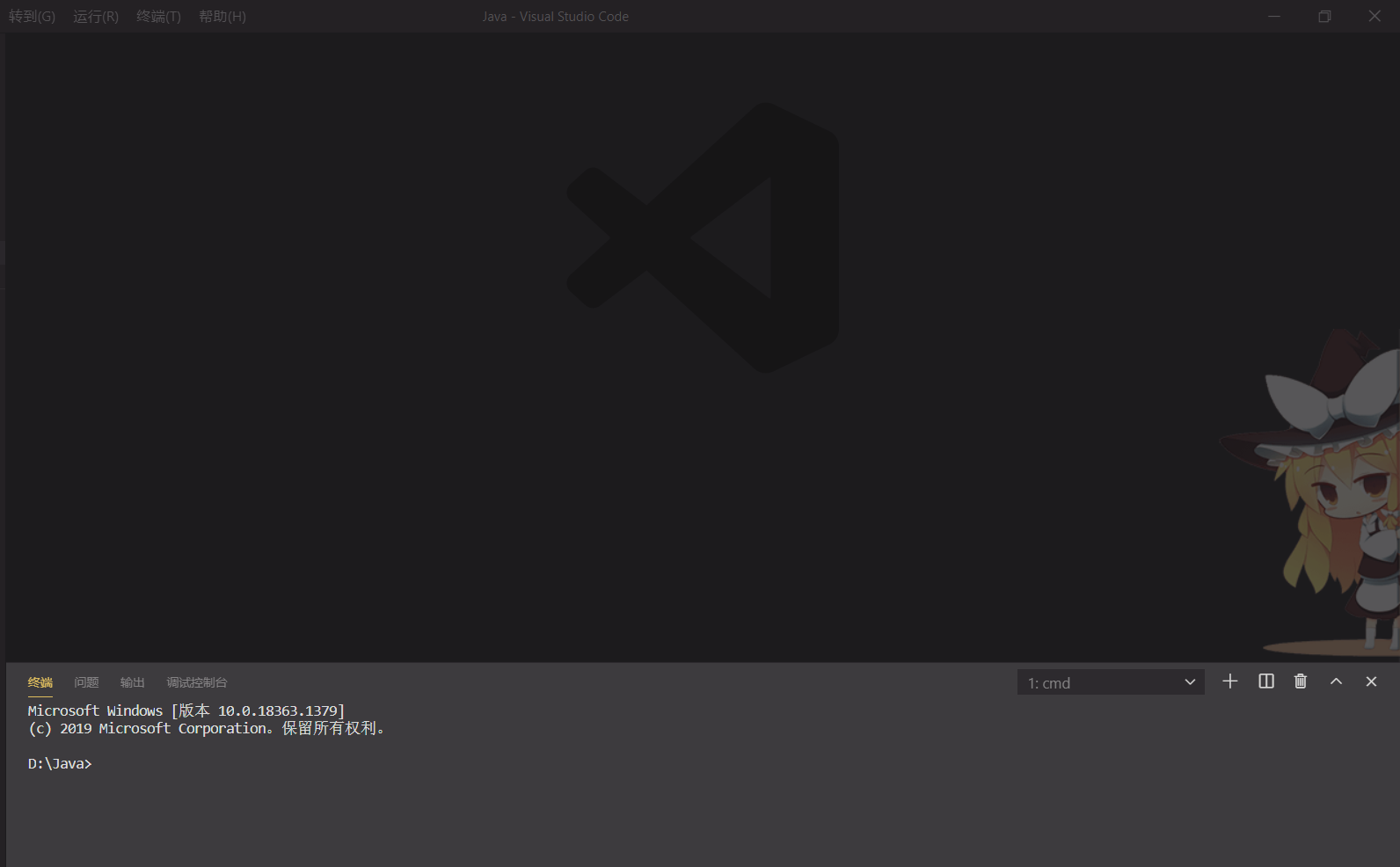The width and height of the screenshot is (1400, 867).
Task: Click the Microsoft Windows version line in terminal
Action: pyautogui.click(x=186, y=710)
